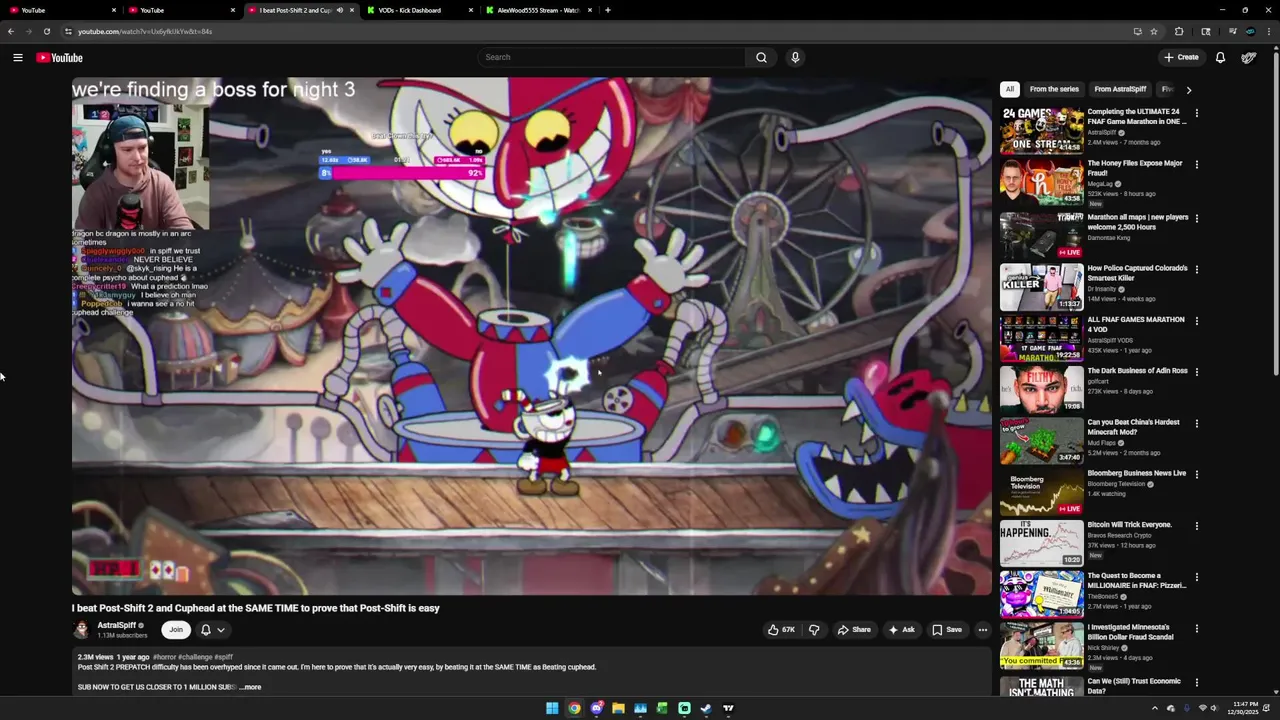Open TradingView from the taskbar
Image resolution: width=1280 pixels, height=720 pixels.
(x=728, y=708)
